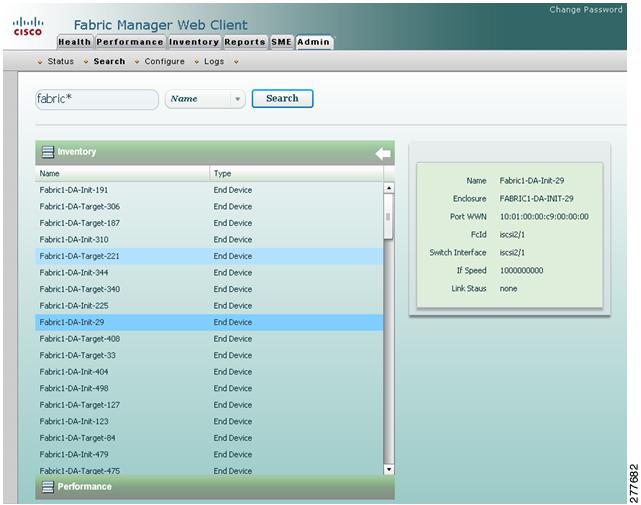Click the Inventory panel list icon
641x505 pixels.
pos(48,152)
